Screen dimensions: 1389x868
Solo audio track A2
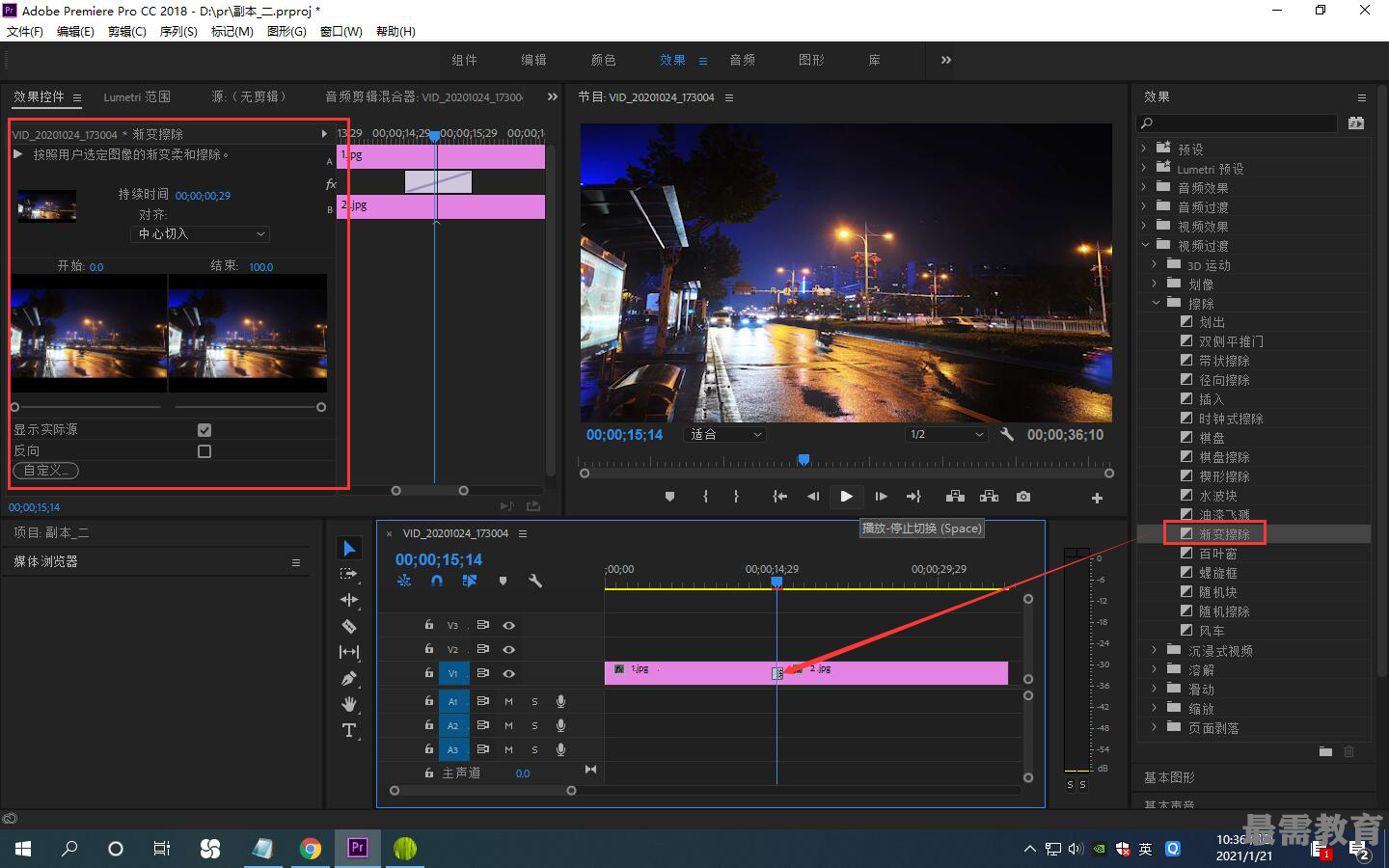pos(534,725)
